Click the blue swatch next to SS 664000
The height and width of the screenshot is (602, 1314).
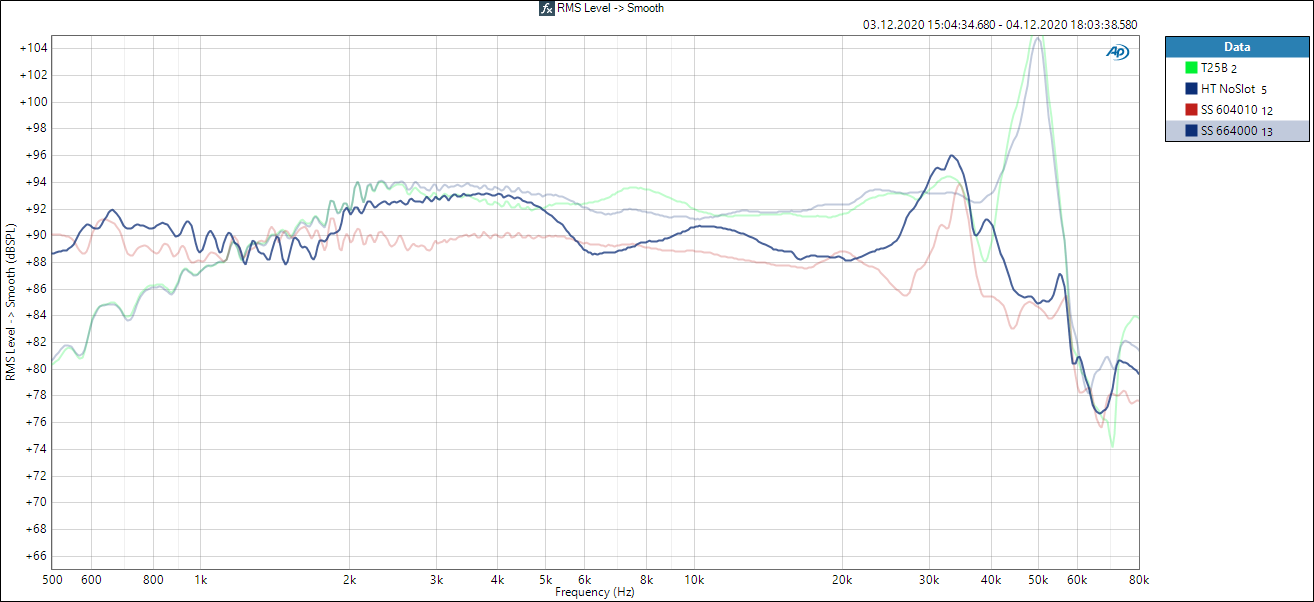(1191, 131)
